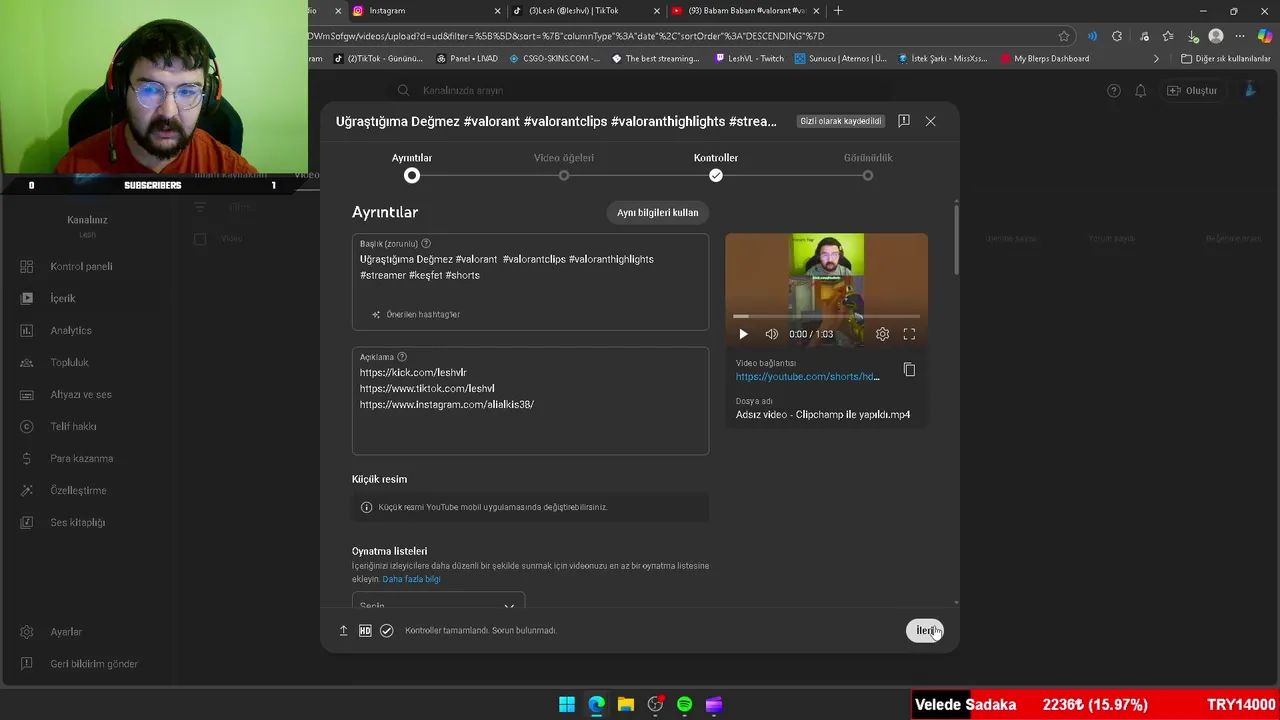Click Geri bildirim gönder in sidebar
This screenshot has height=720, width=1280.
point(94,664)
